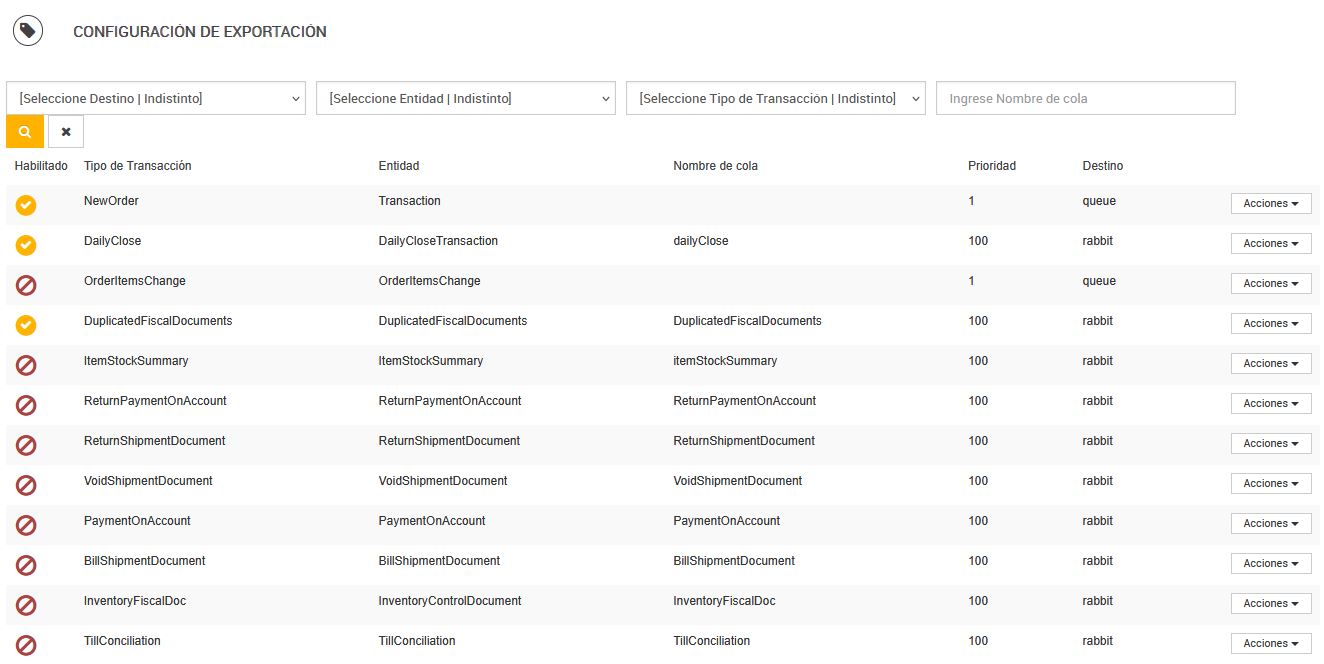Open Acciones menu for the VoidShipmentDocument row
Screen dimensions: 1324x664
[1271, 484]
